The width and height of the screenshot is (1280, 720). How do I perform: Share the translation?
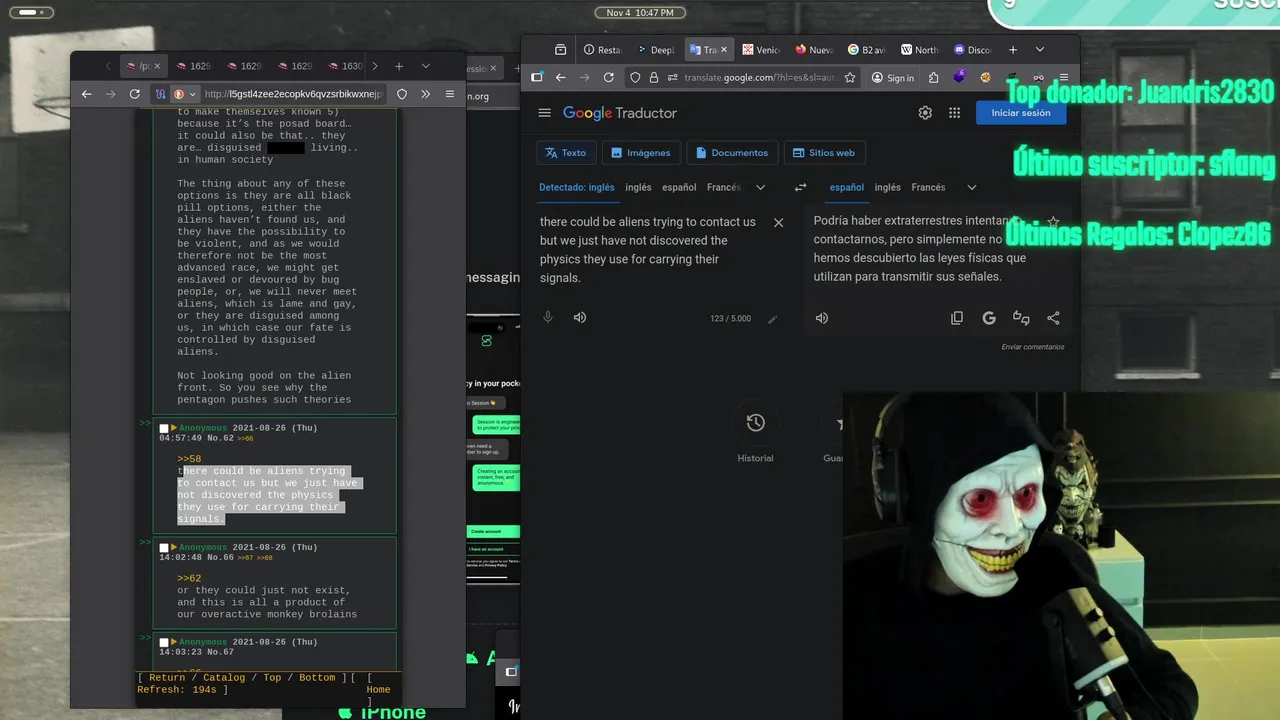[1053, 318]
